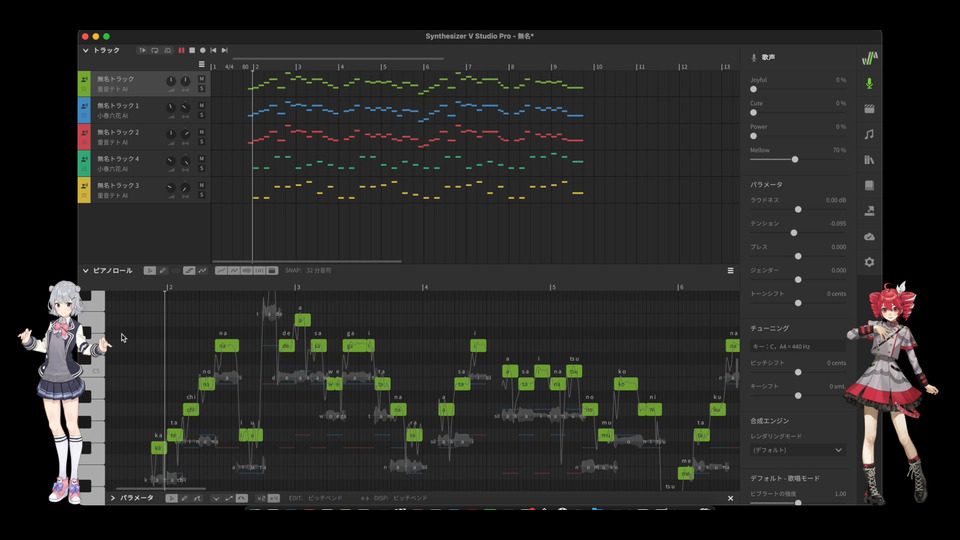The height and width of the screenshot is (540, 960).
Task: Select the 無名トラック 3 track name
Action: (x=118, y=186)
